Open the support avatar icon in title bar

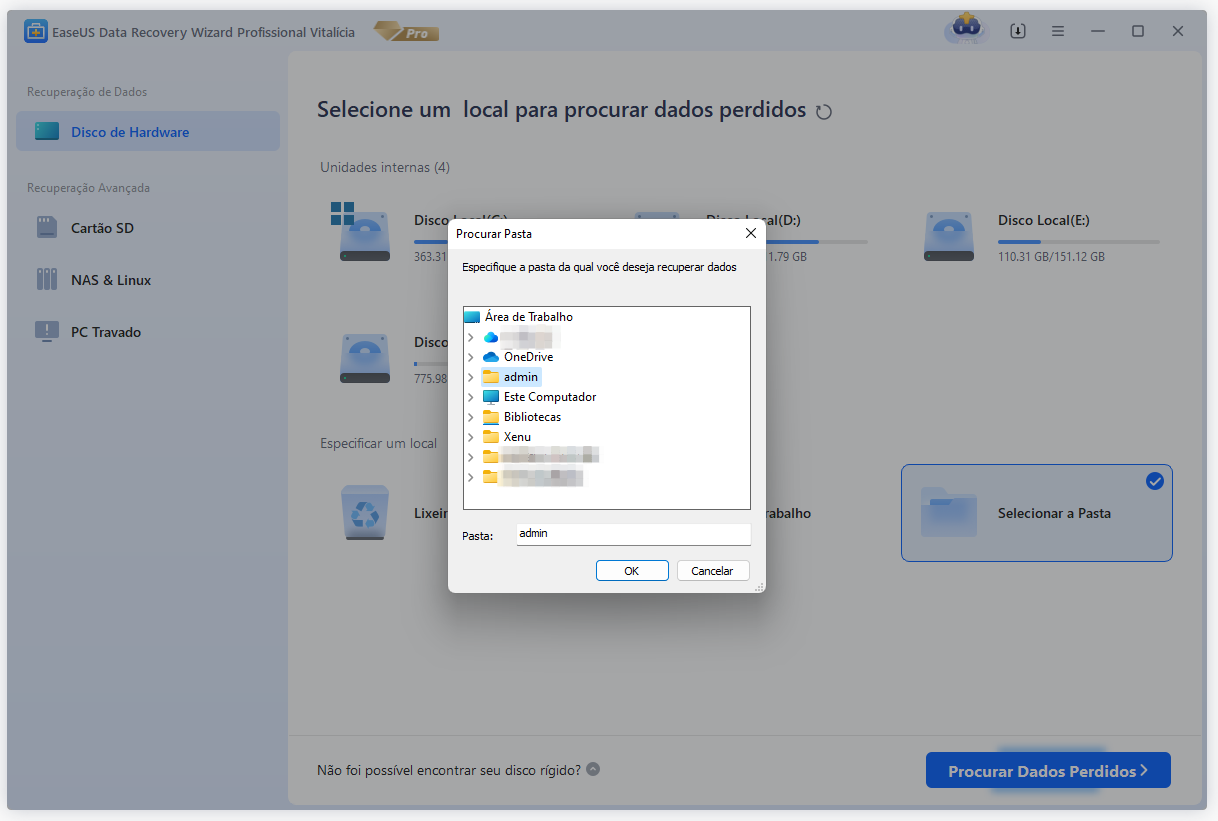pos(967,30)
